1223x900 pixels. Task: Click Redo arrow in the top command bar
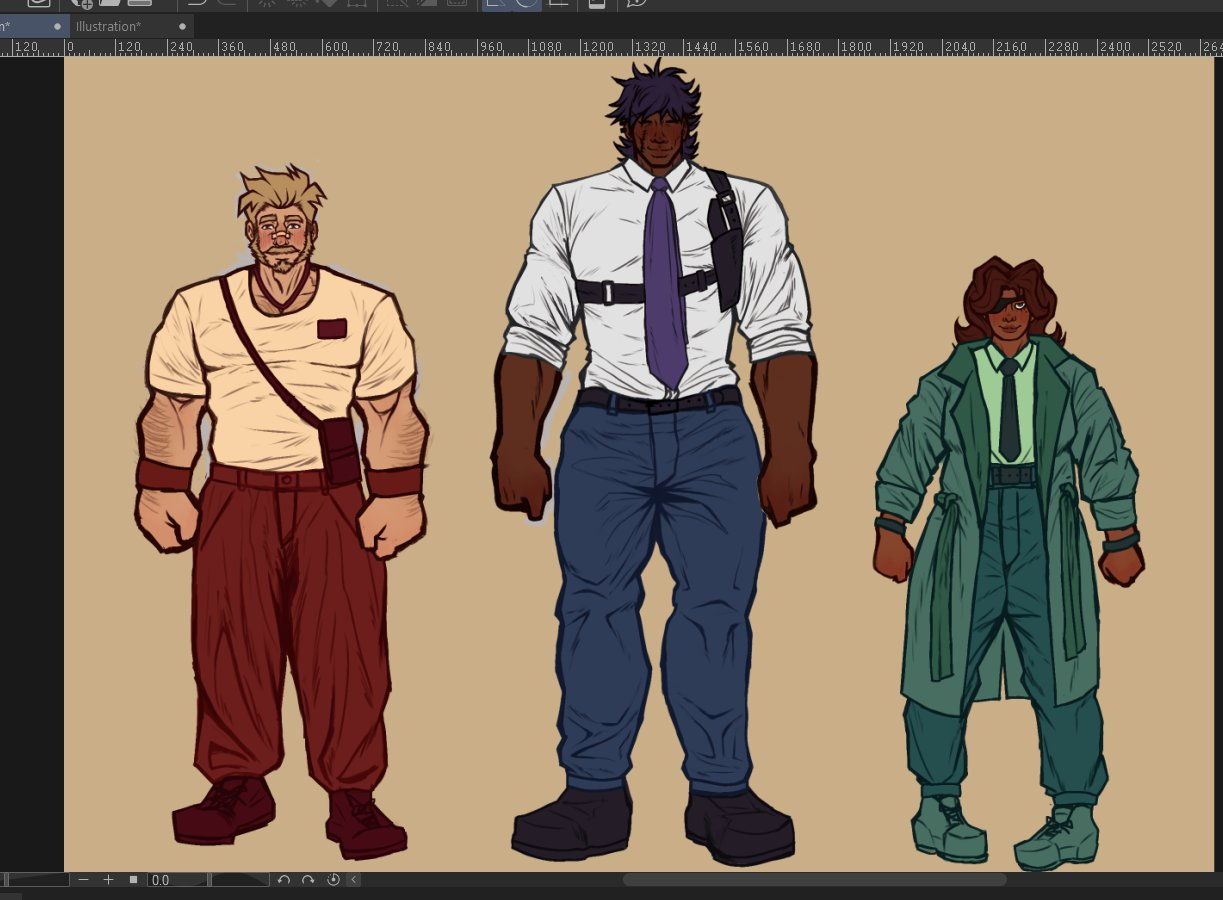click(227, 3)
